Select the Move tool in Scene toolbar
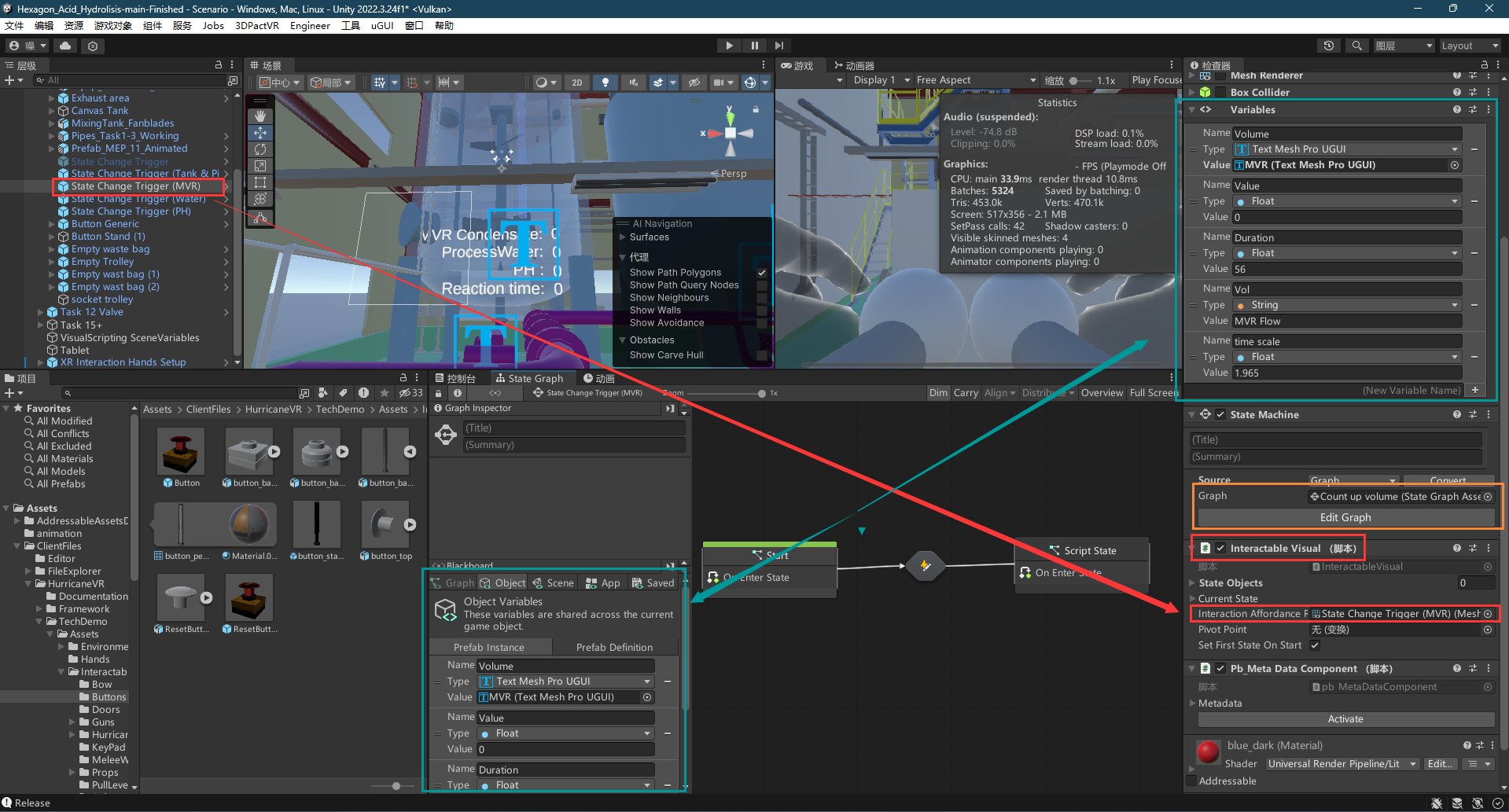 260,133
